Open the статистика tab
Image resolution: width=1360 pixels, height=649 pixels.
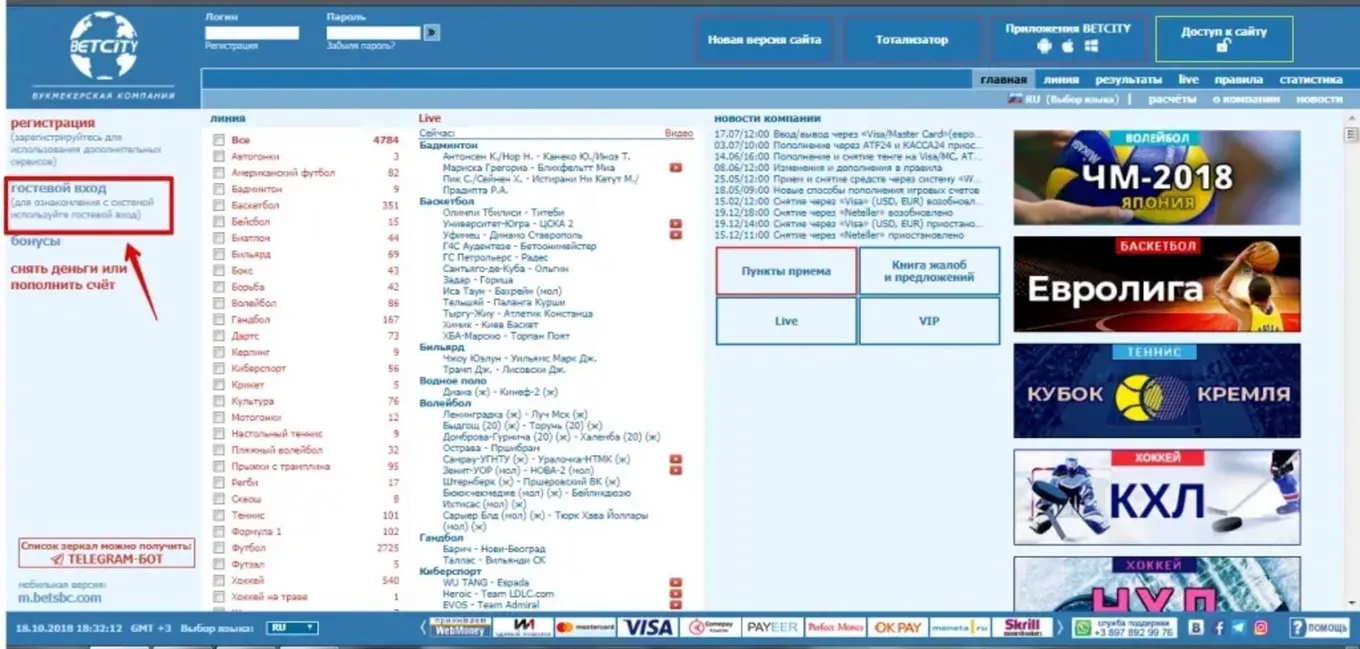[x=1310, y=79]
